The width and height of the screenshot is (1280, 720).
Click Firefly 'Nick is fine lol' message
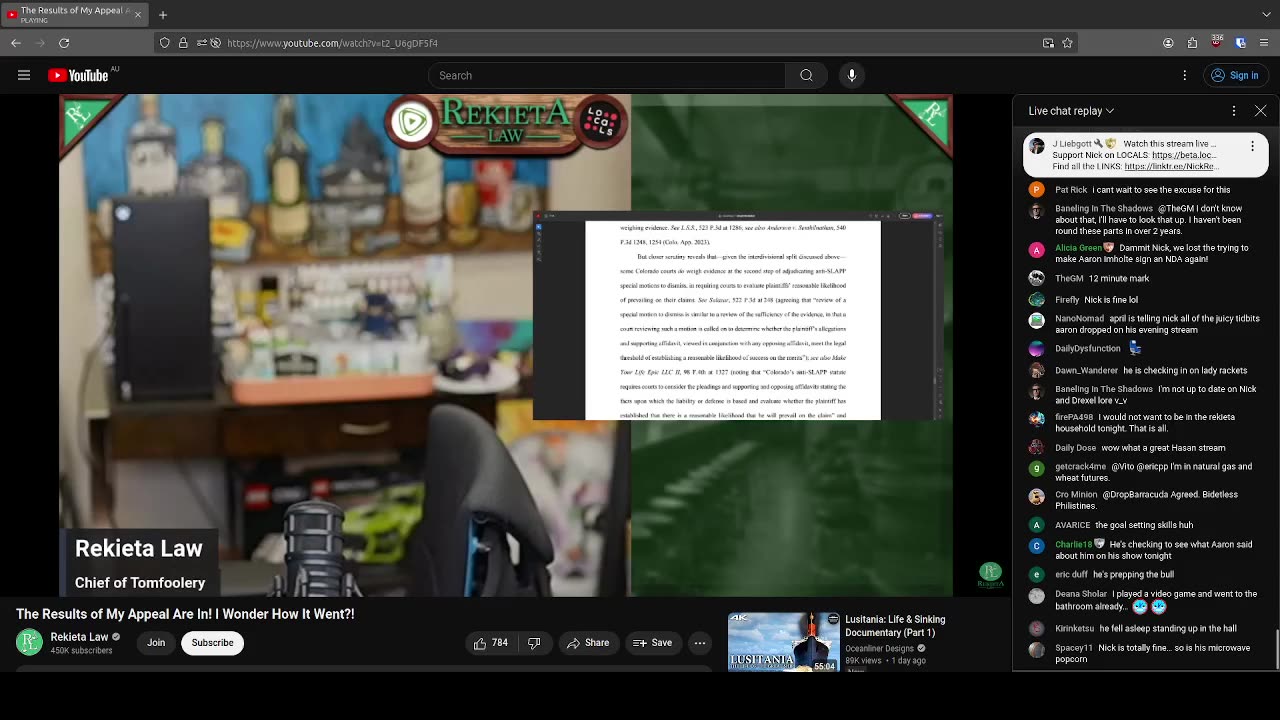coord(1144,299)
